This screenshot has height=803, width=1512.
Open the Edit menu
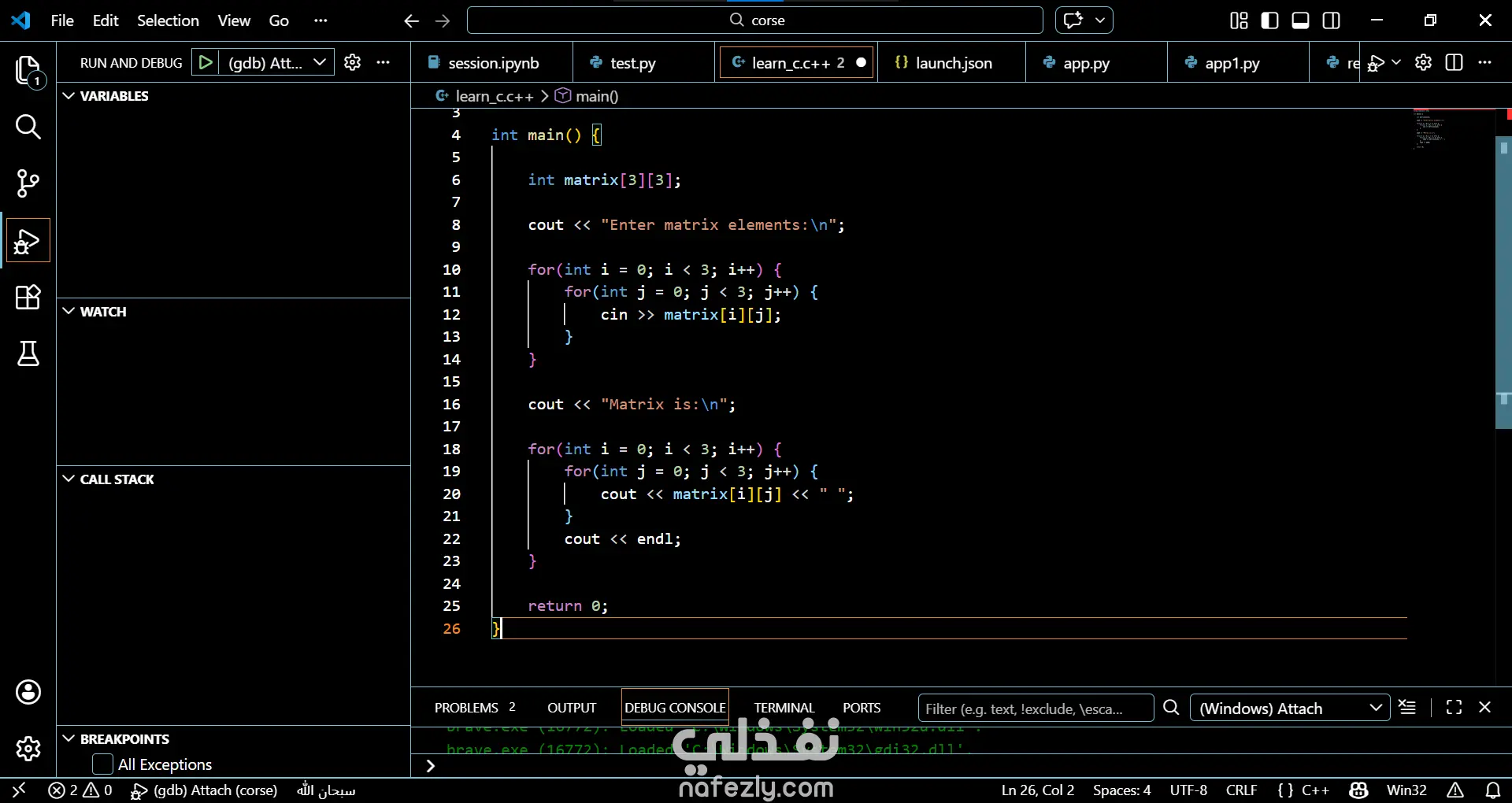pyautogui.click(x=106, y=20)
